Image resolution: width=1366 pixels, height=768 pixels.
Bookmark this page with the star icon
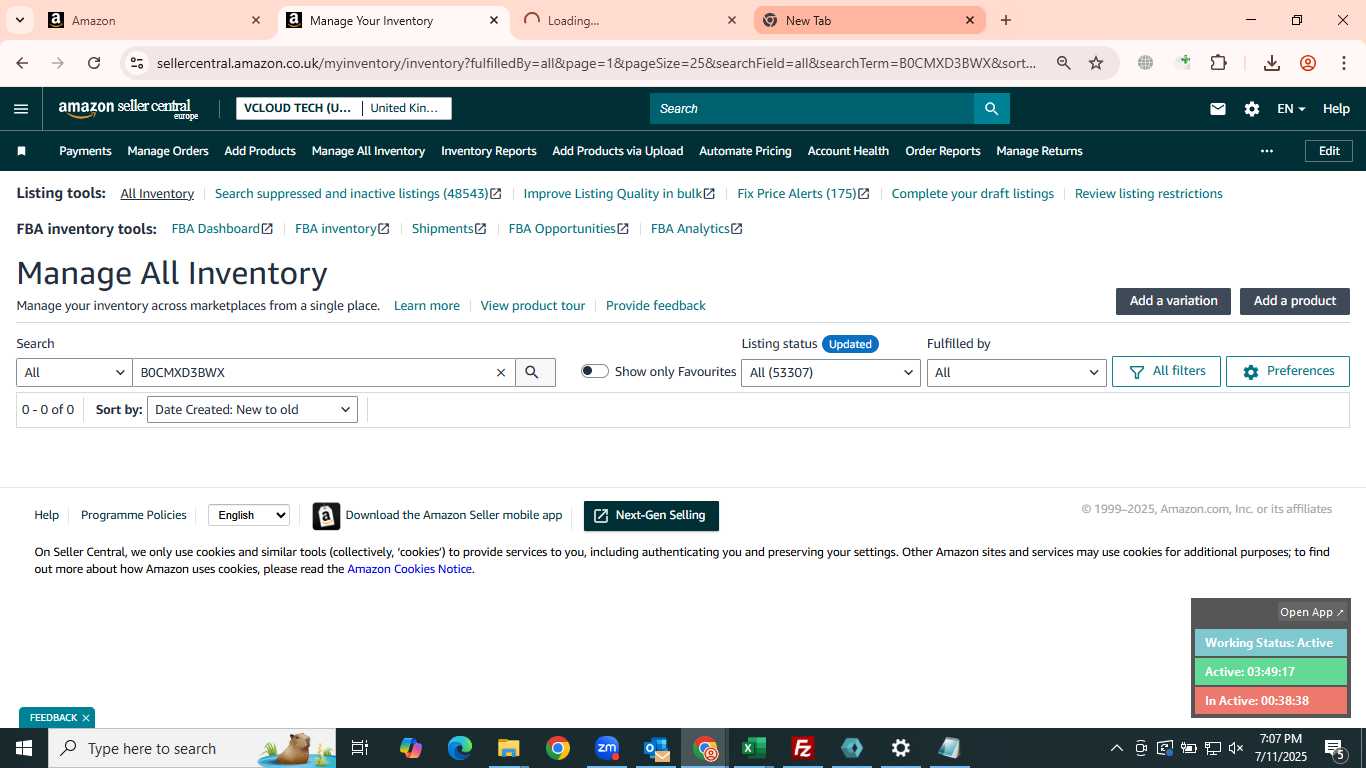[x=1096, y=63]
